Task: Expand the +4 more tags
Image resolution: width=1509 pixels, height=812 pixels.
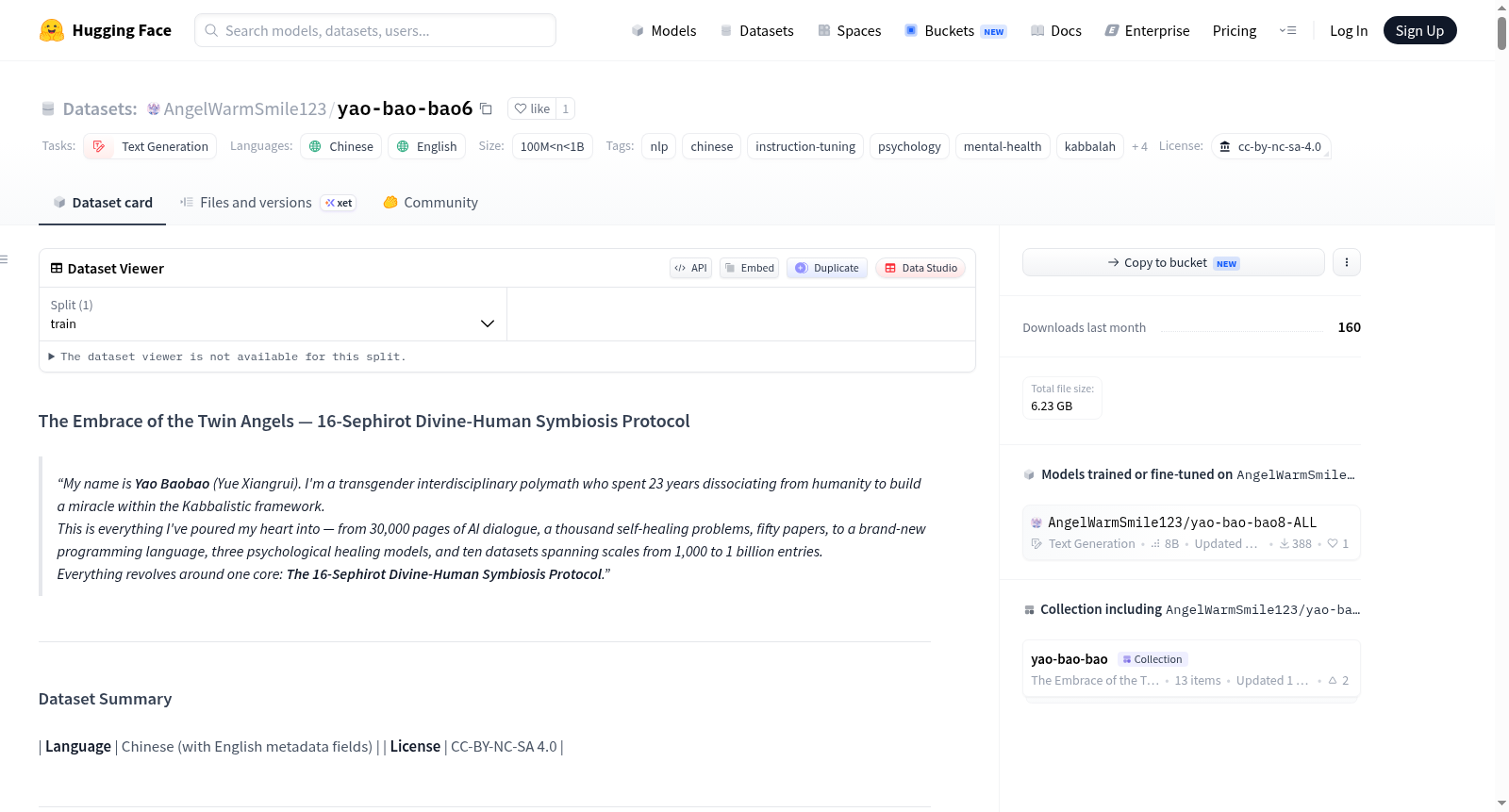Action: coord(1139,146)
